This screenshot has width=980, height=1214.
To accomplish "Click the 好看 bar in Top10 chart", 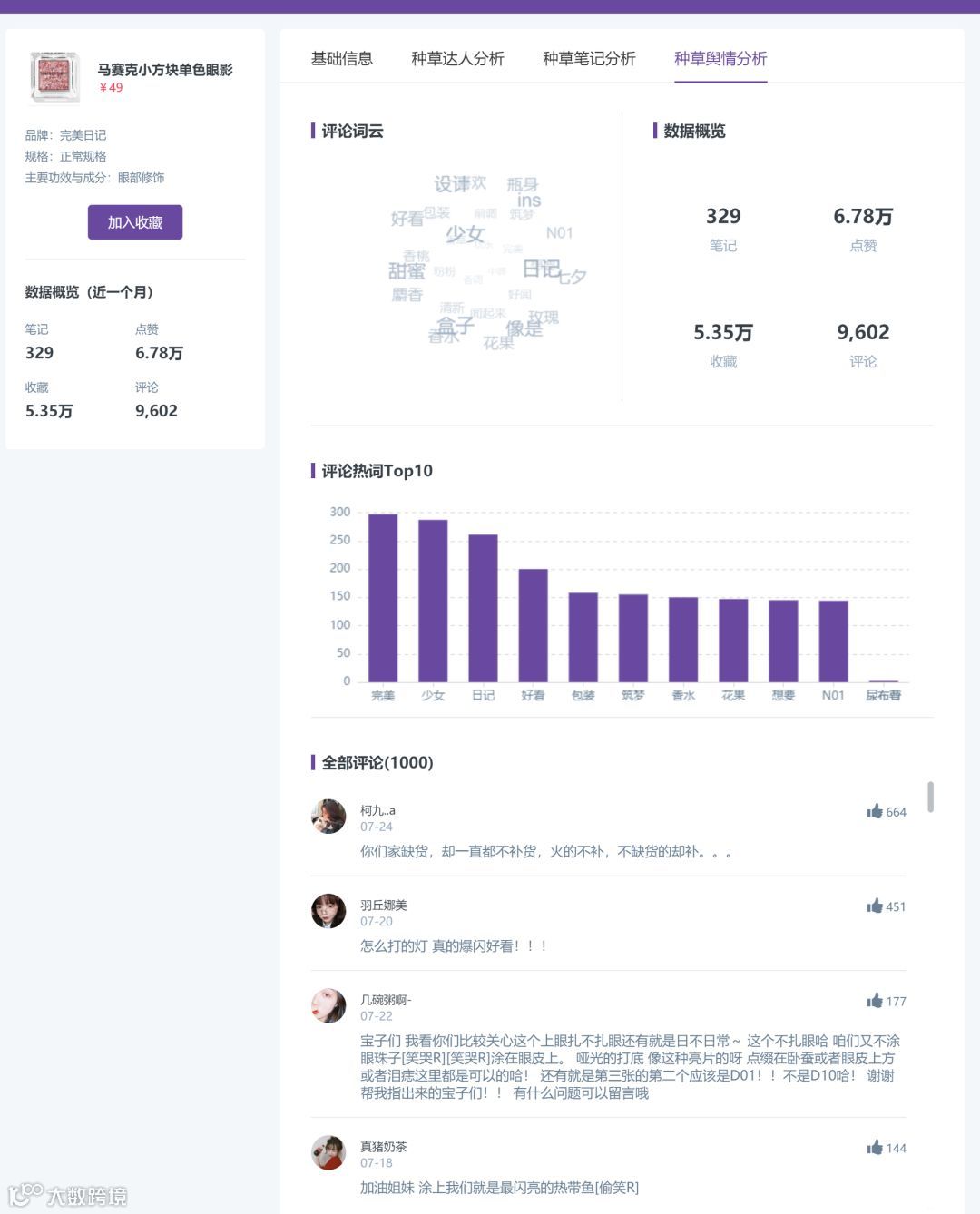I will point(533,625).
